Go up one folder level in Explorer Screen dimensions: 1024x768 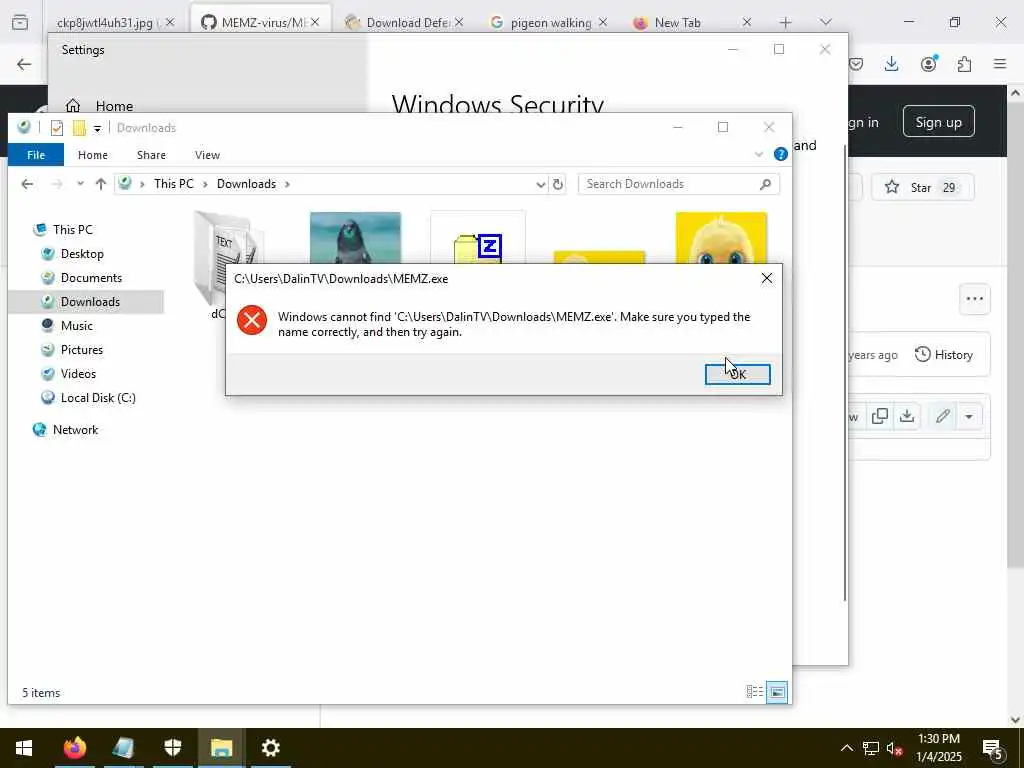(x=101, y=184)
